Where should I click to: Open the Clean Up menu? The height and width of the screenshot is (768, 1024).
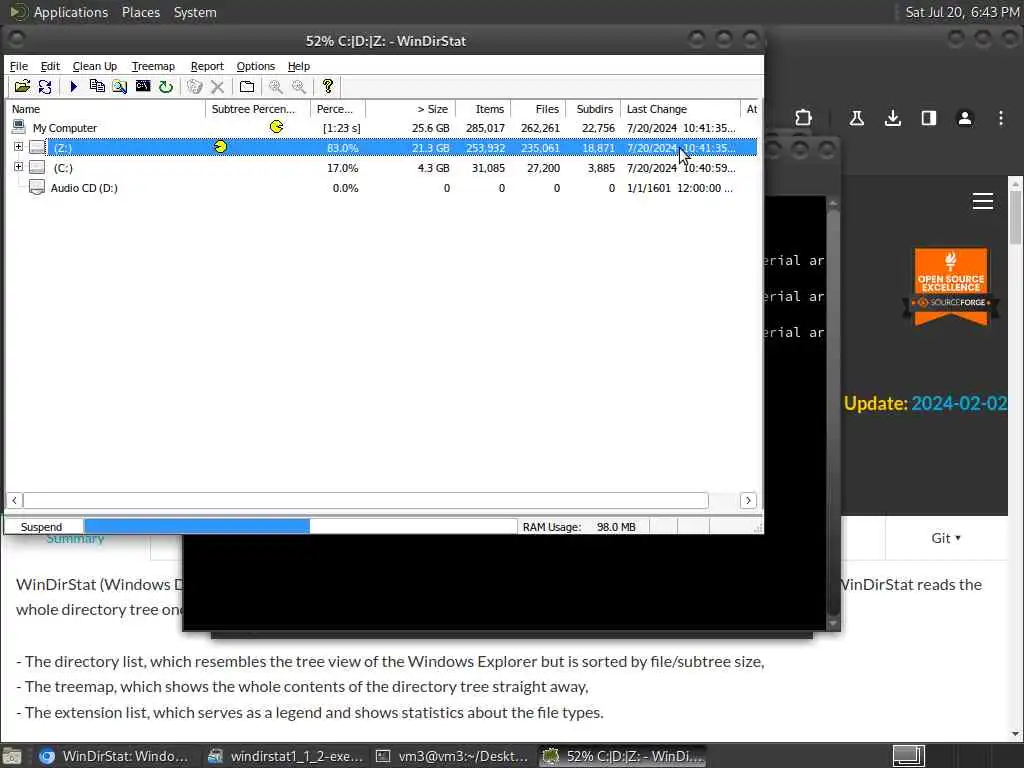[95, 66]
